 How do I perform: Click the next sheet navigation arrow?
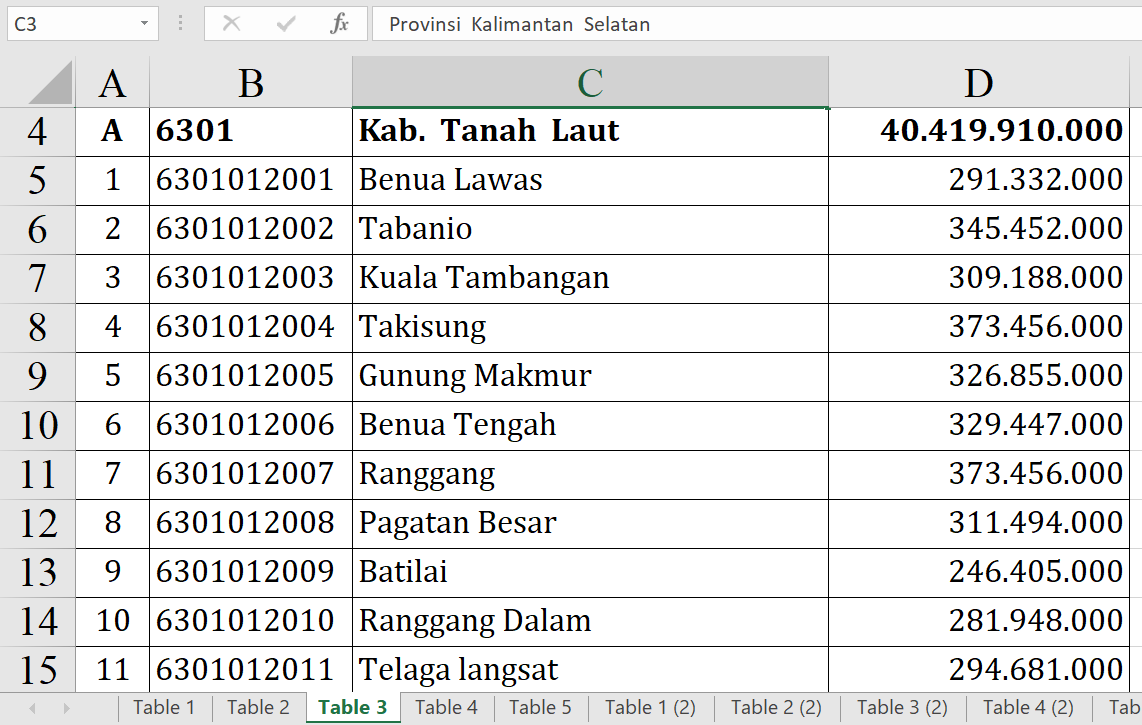pyautogui.click(x=66, y=708)
